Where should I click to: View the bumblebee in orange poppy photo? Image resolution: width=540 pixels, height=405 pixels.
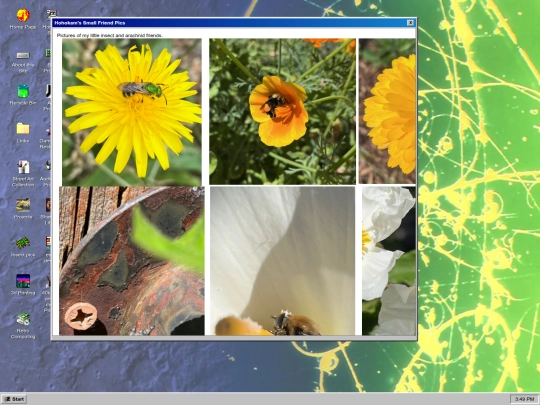[x=282, y=111]
